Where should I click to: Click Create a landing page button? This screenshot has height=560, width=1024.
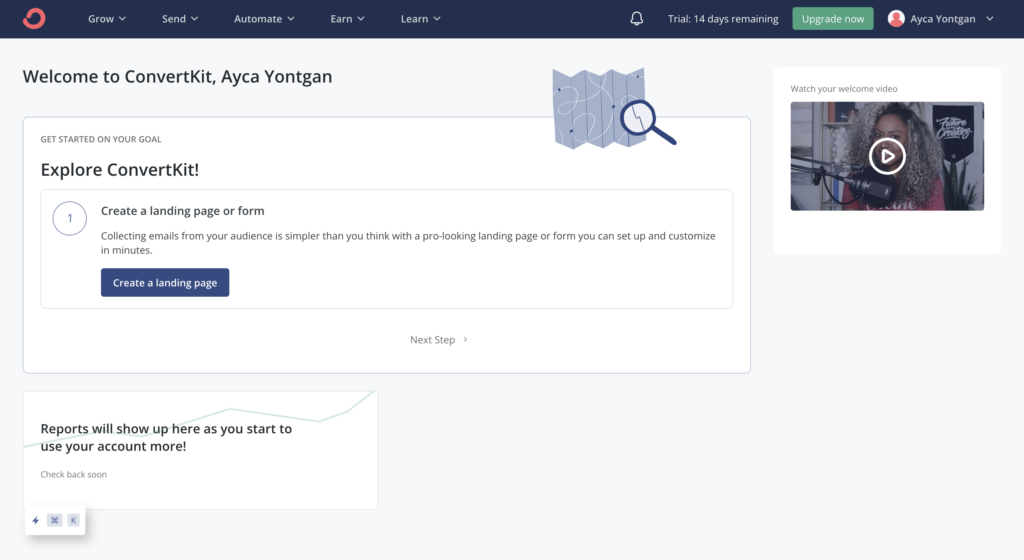pyautogui.click(x=165, y=283)
